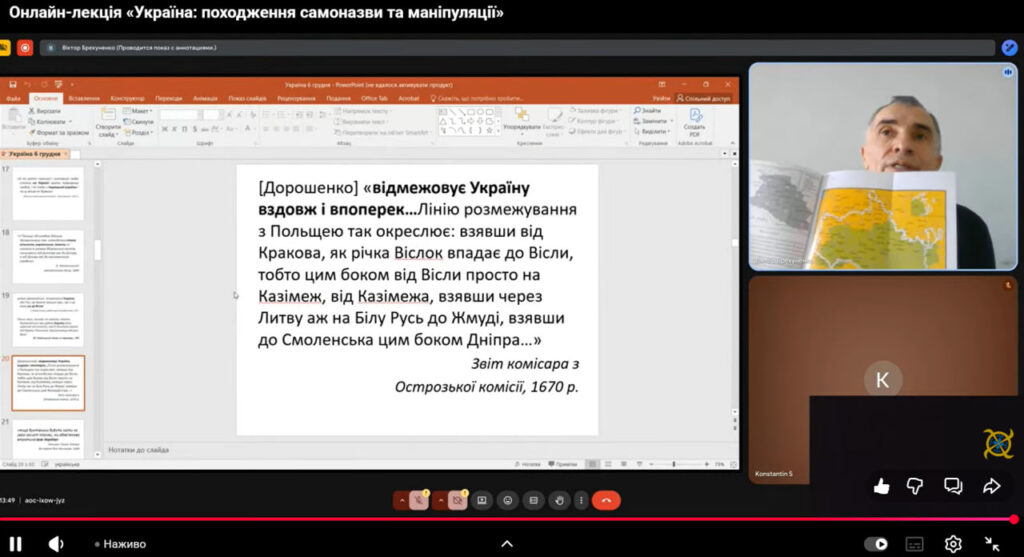Seek on the red progress bar
The image size is (1024, 557).
coord(500,519)
